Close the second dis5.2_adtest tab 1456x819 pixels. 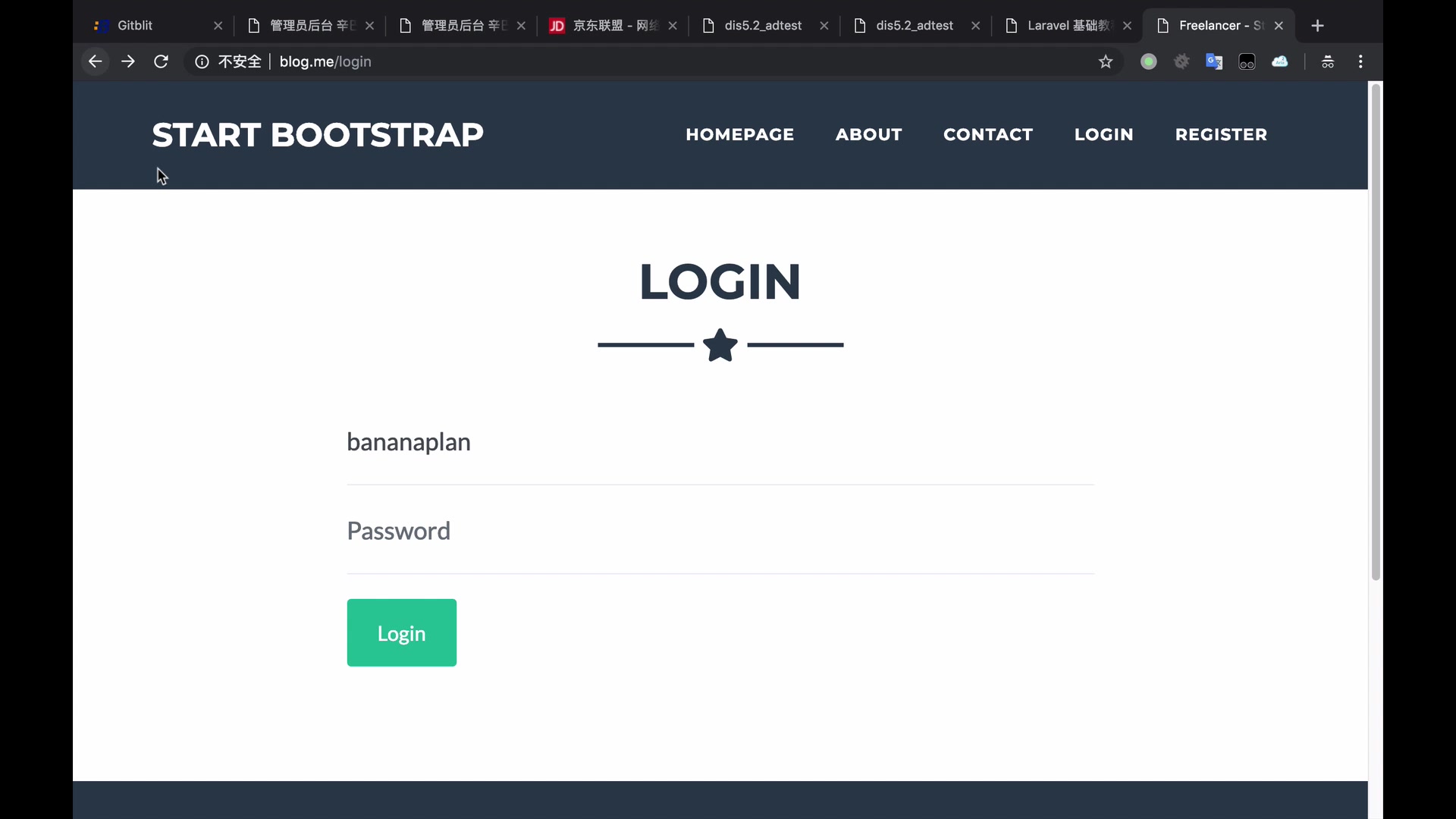tap(975, 26)
